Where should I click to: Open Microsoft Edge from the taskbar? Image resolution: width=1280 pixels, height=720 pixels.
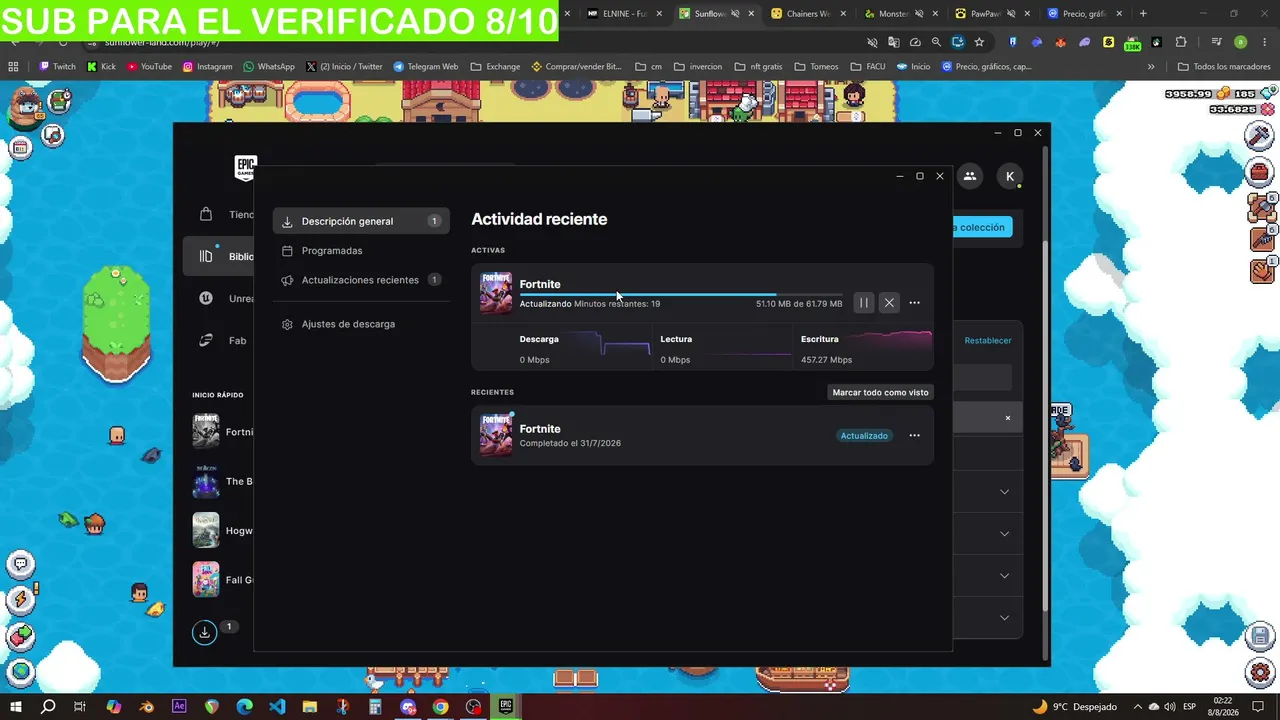tap(245, 707)
